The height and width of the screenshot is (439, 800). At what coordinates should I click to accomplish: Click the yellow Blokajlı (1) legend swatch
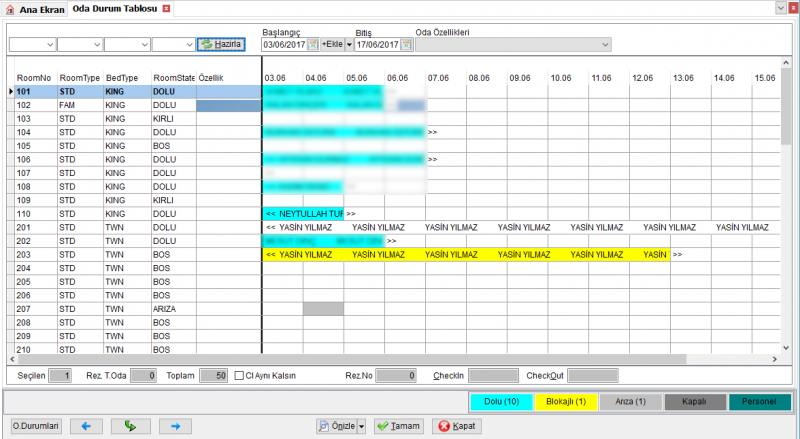[566, 402]
